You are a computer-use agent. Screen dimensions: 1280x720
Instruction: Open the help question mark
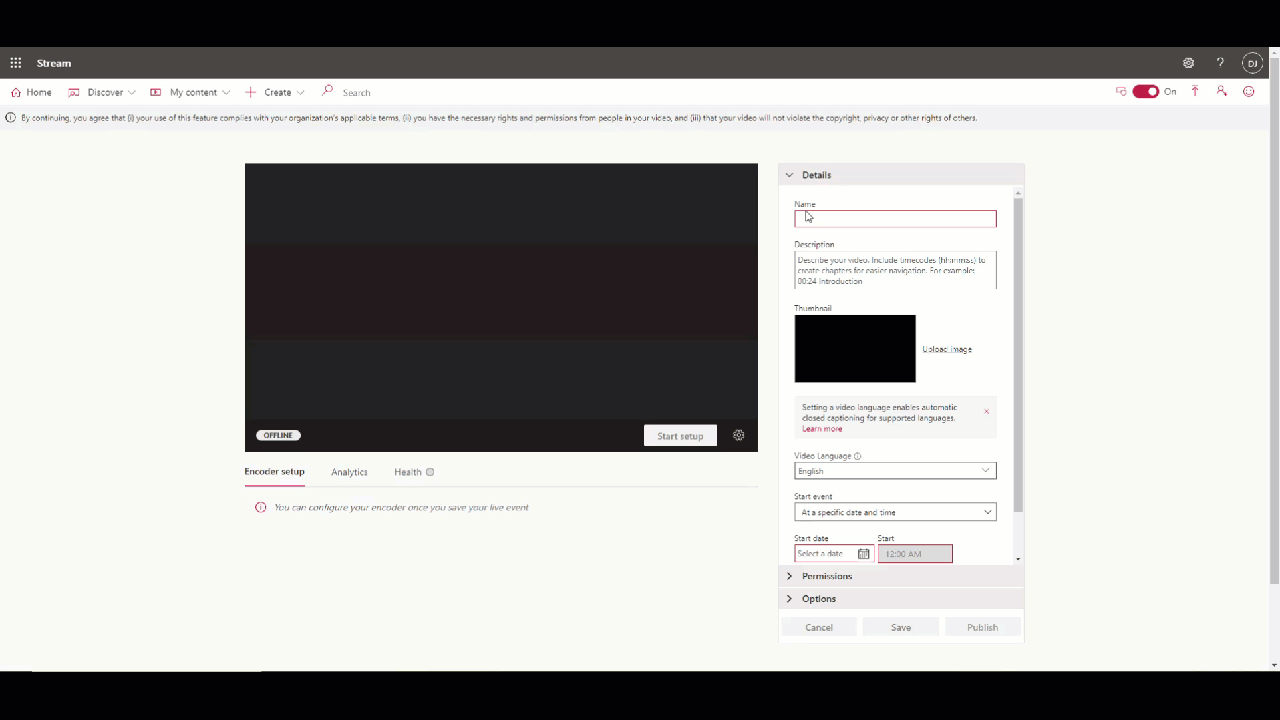tap(1220, 63)
